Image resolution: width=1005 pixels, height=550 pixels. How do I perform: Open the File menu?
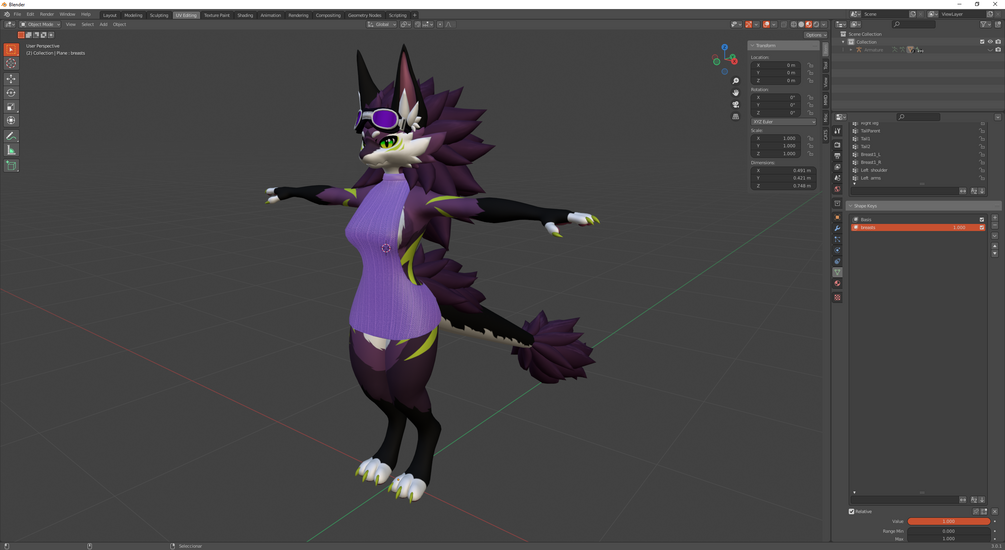click(x=17, y=14)
